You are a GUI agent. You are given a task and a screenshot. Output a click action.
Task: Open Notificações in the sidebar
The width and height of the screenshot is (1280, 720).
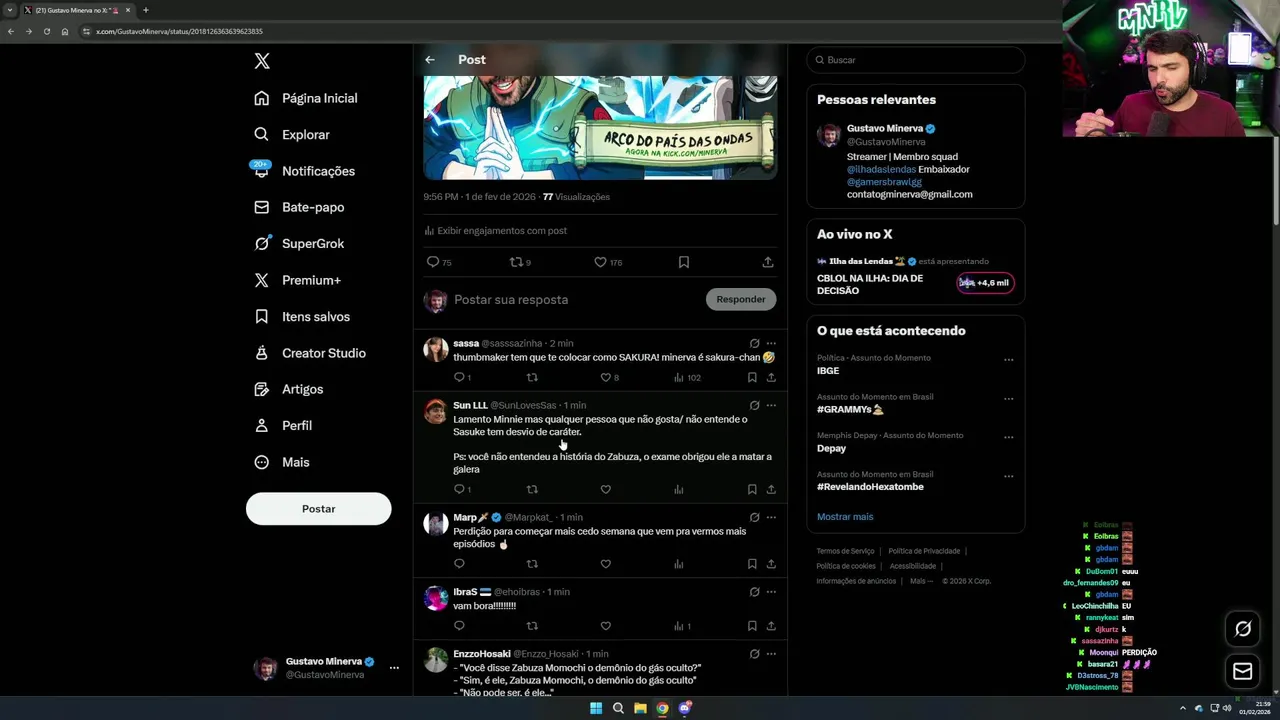(305, 171)
